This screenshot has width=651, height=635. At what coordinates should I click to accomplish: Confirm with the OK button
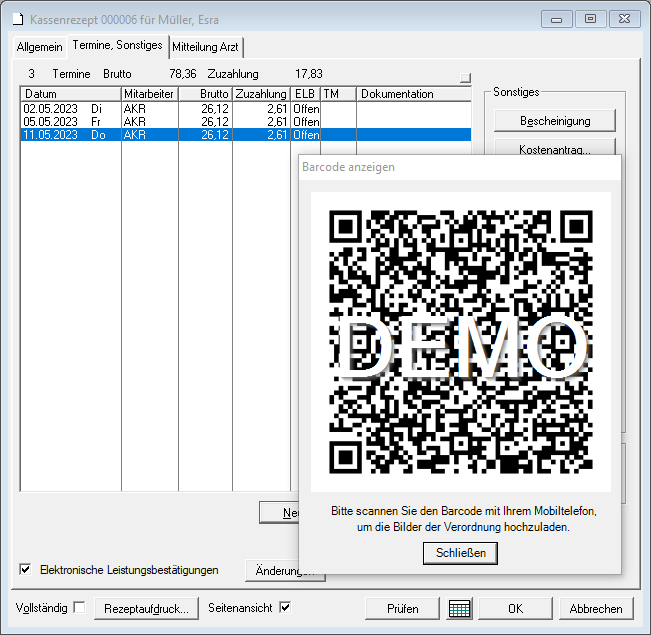515,608
